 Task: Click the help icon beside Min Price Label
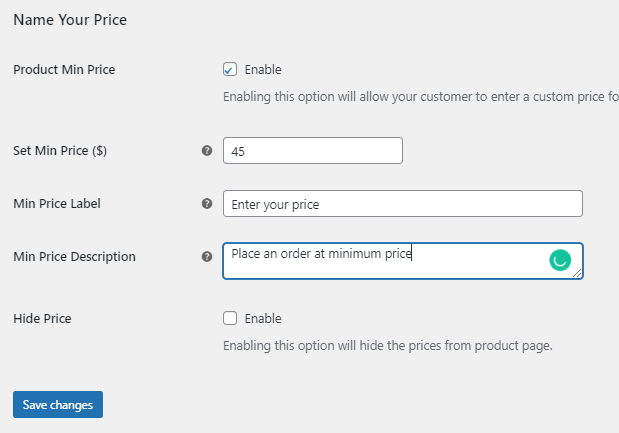pyautogui.click(x=207, y=204)
